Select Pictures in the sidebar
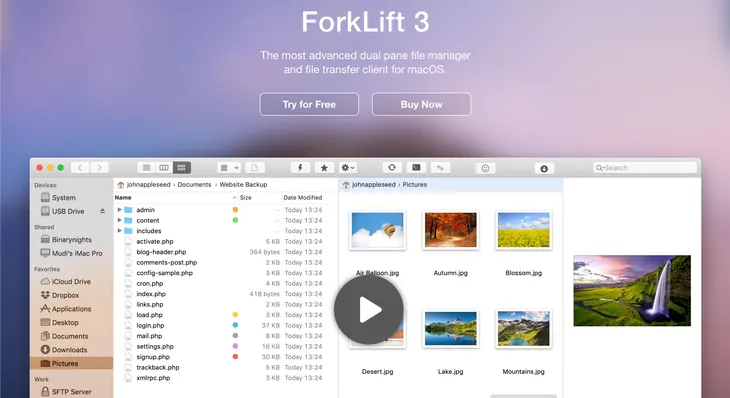The image size is (730, 398). (x=72, y=363)
